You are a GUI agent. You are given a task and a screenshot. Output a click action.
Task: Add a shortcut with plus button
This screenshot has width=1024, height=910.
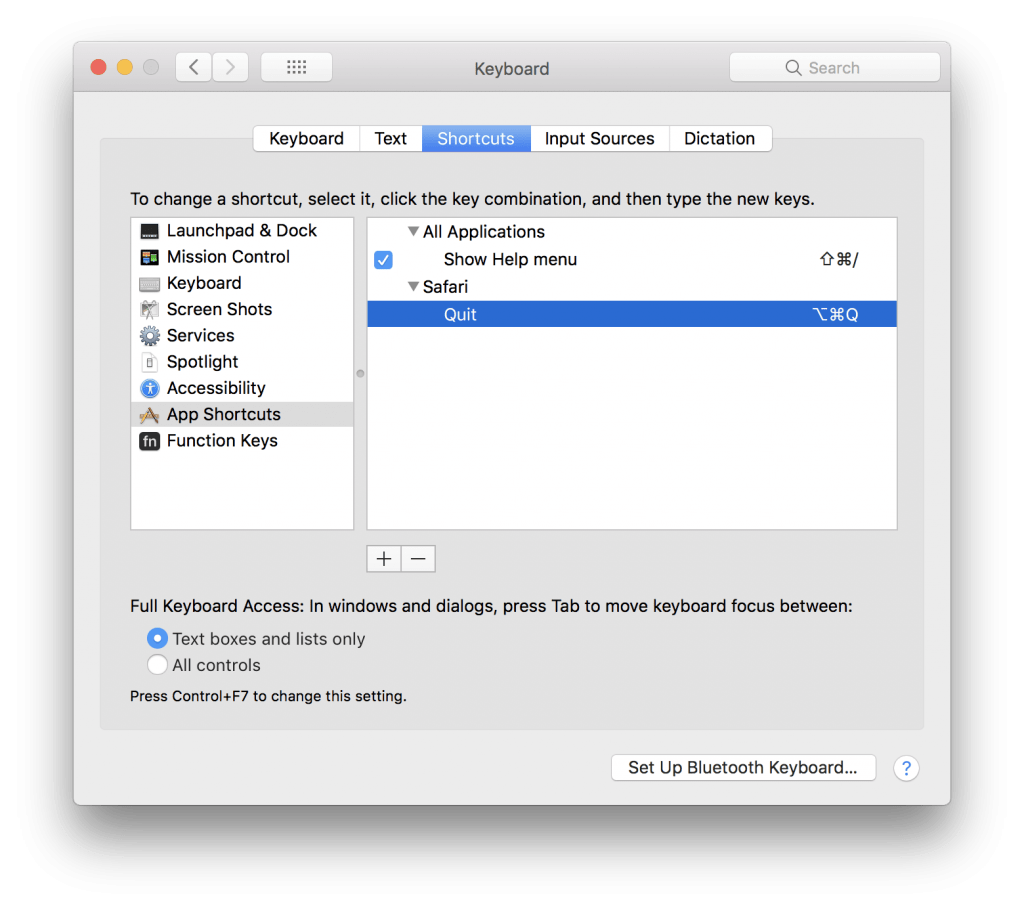[x=384, y=559]
